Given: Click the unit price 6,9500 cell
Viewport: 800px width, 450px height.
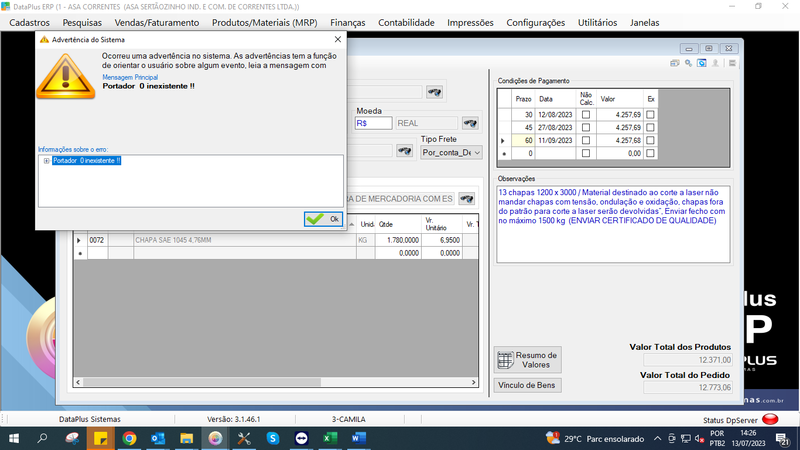Looking at the screenshot, I should click(x=441, y=240).
